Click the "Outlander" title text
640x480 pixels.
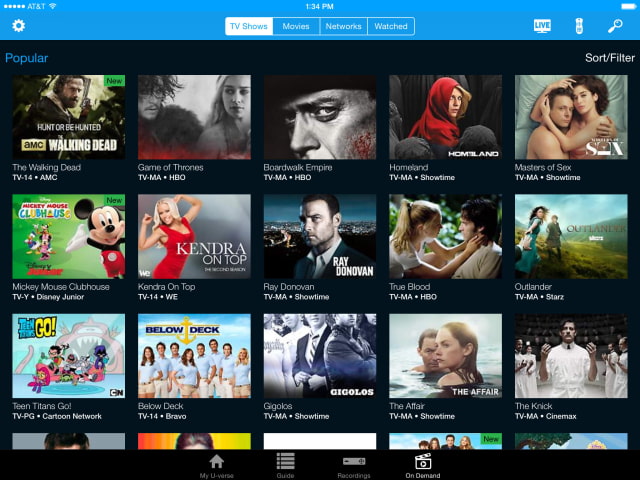pyautogui.click(x=533, y=287)
